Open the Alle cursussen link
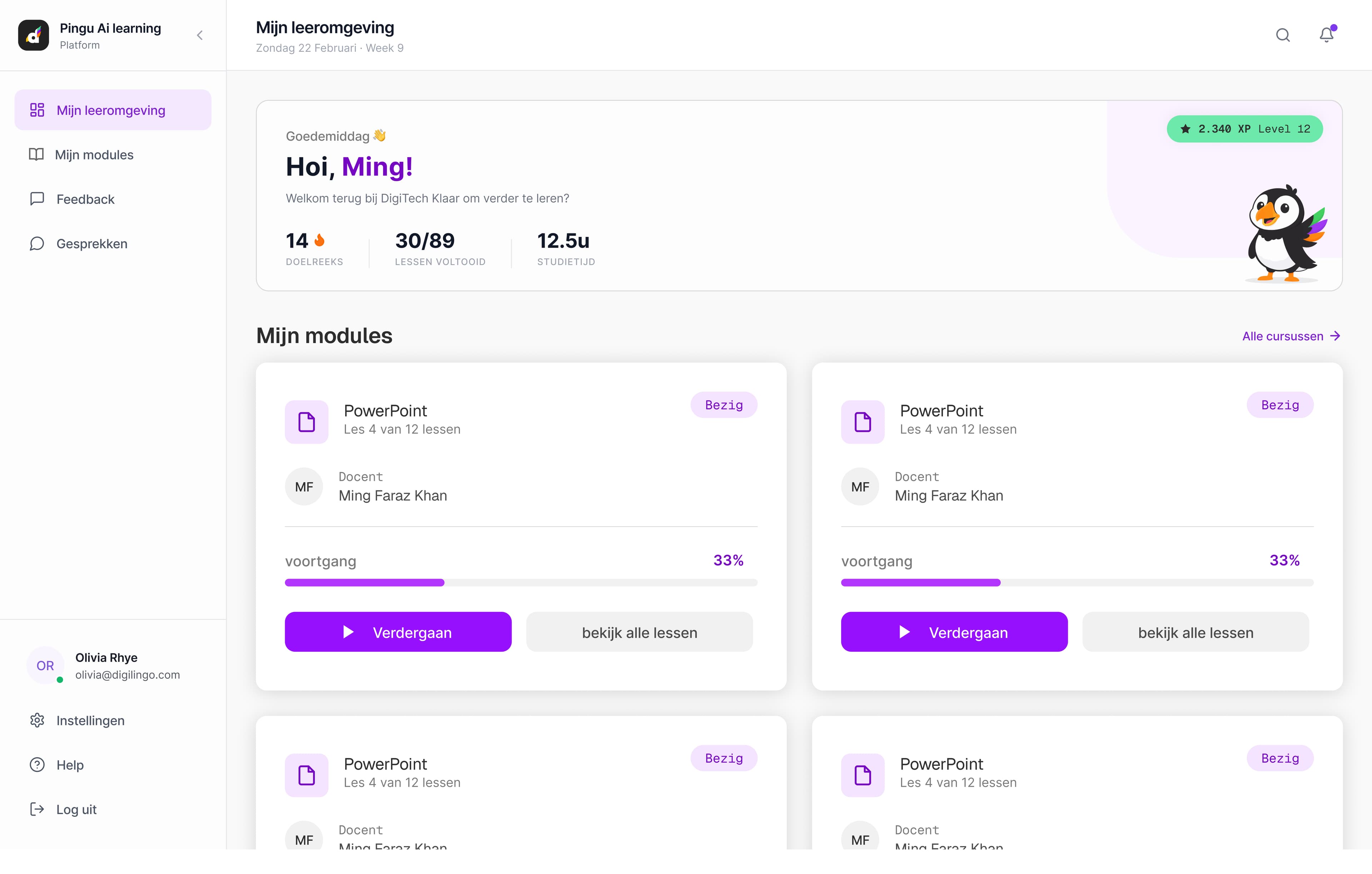The height and width of the screenshot is (874, 1372). point(1291,336)
